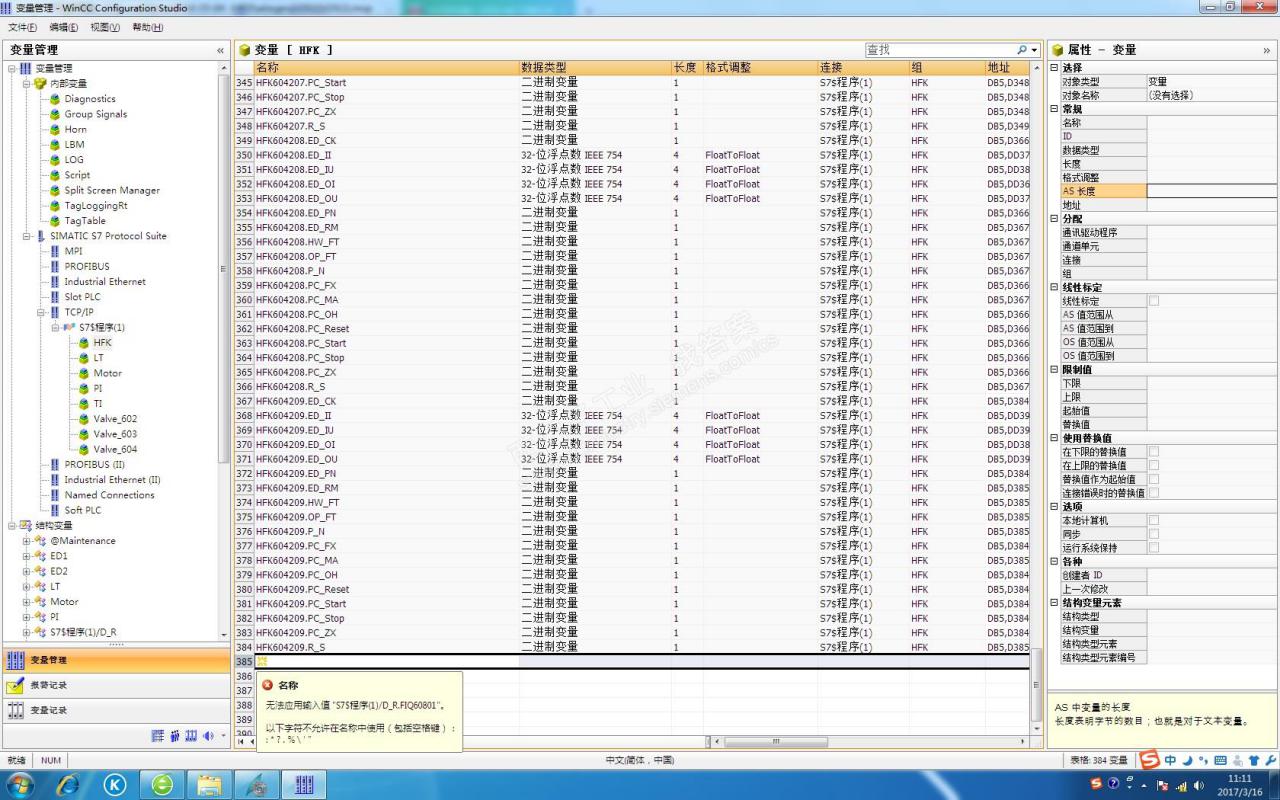Click the new row 385 name cell
This screenshot has width=1280, height=800.
(387, 662)
